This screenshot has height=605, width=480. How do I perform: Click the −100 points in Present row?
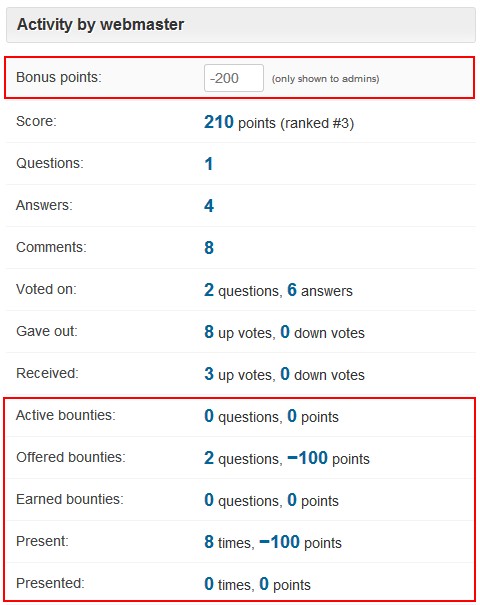pos(280,542)
